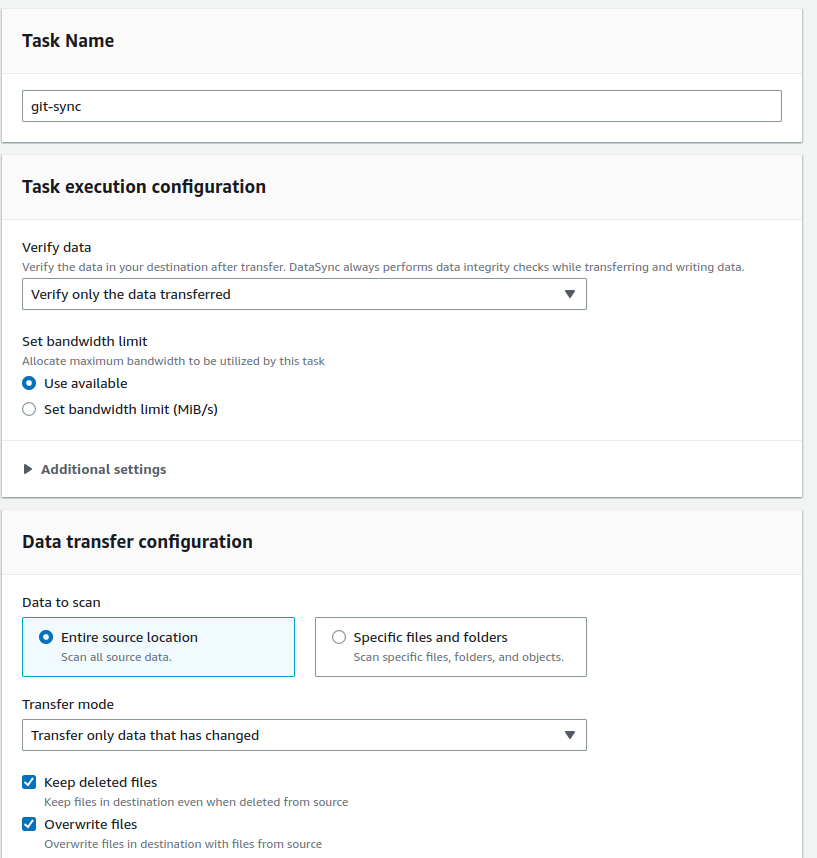Select the Set bandwidth limit (MiB/s) radio button

tap(29, 409)
